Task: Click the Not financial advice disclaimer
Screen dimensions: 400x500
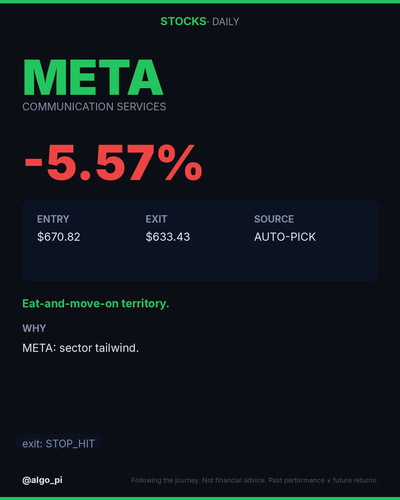Action: (x=254, y=480)
